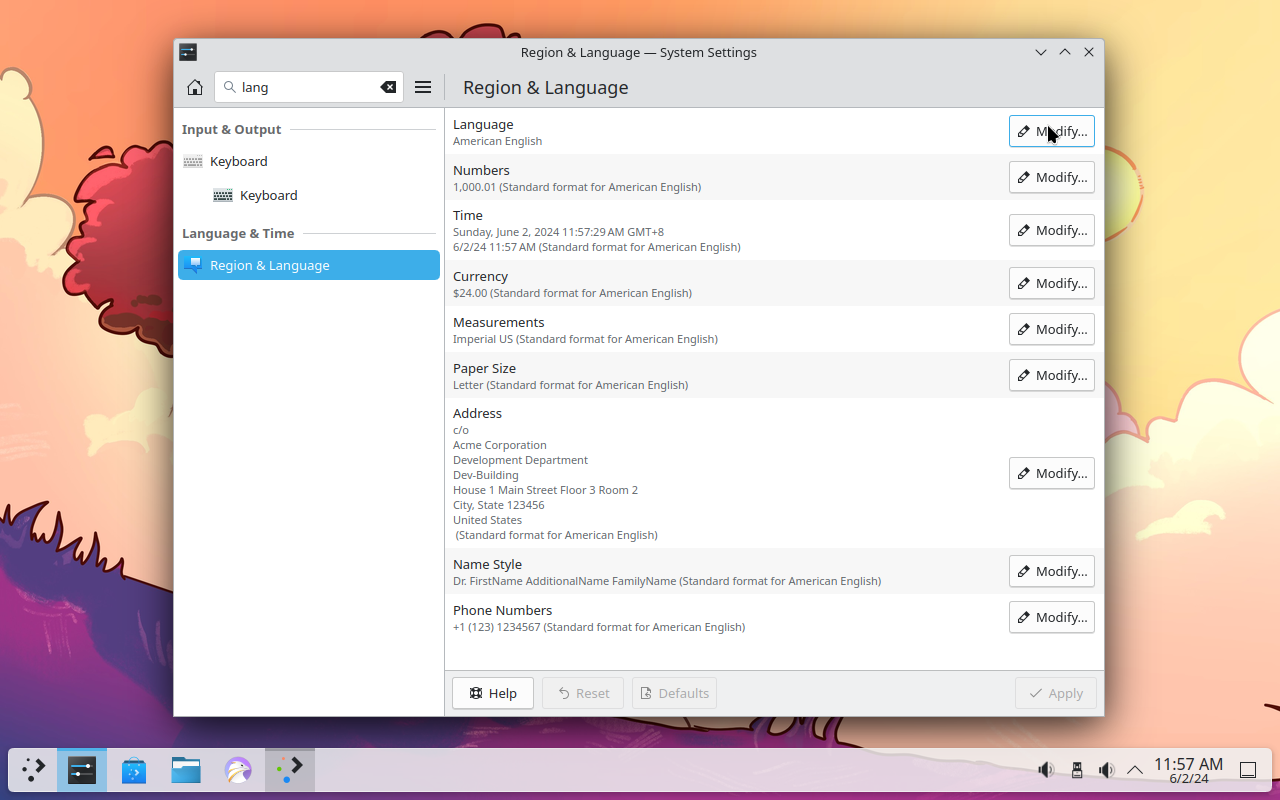1280x800 pixels.
Task: Launch the Falkon browser from the taskbar
Action: [238, 770]
